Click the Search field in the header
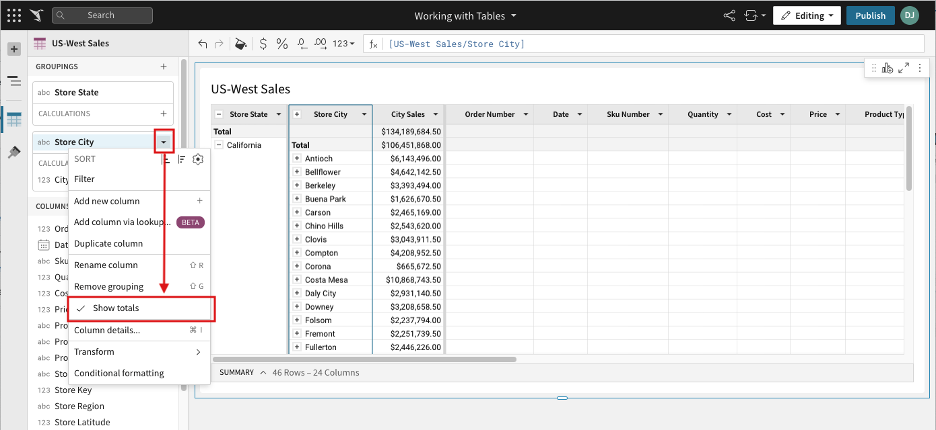The image size is (936, 430). click(102, 16)
